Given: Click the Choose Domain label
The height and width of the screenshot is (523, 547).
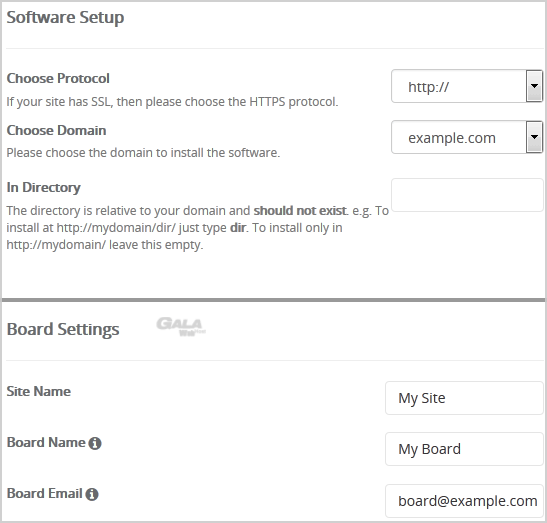Looking at the screenshot, I should pyautogui.click(x=56, y=130).
